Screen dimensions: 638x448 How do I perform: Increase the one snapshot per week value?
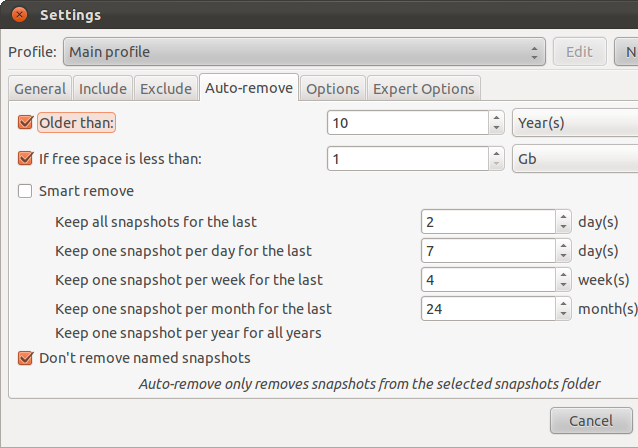click(x=563, y=274)
